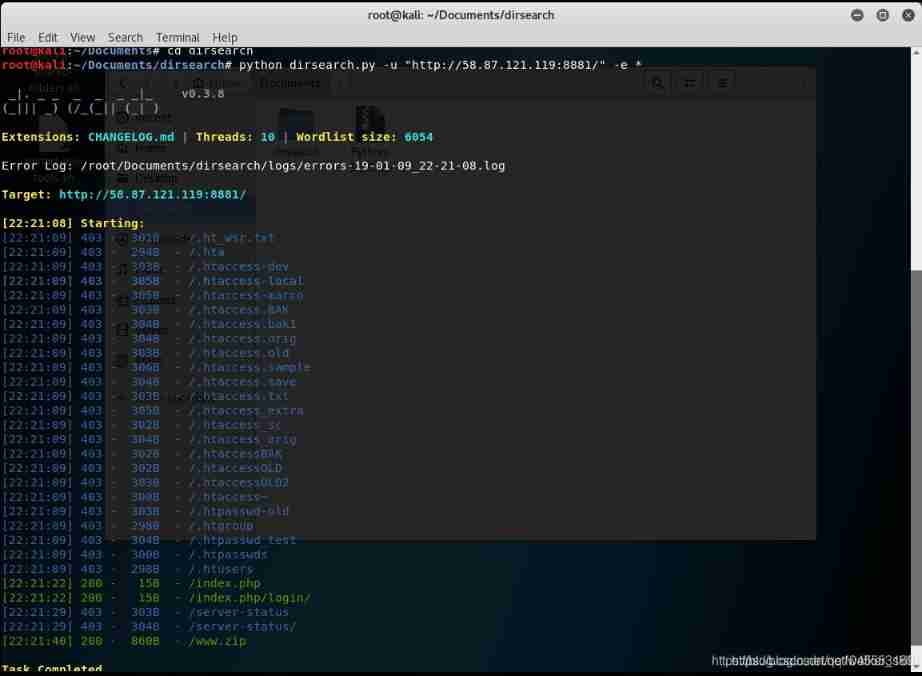Viewport: 922px width, 676px height.
Task: Click the URL on the Target line
Action: (152, 194)
